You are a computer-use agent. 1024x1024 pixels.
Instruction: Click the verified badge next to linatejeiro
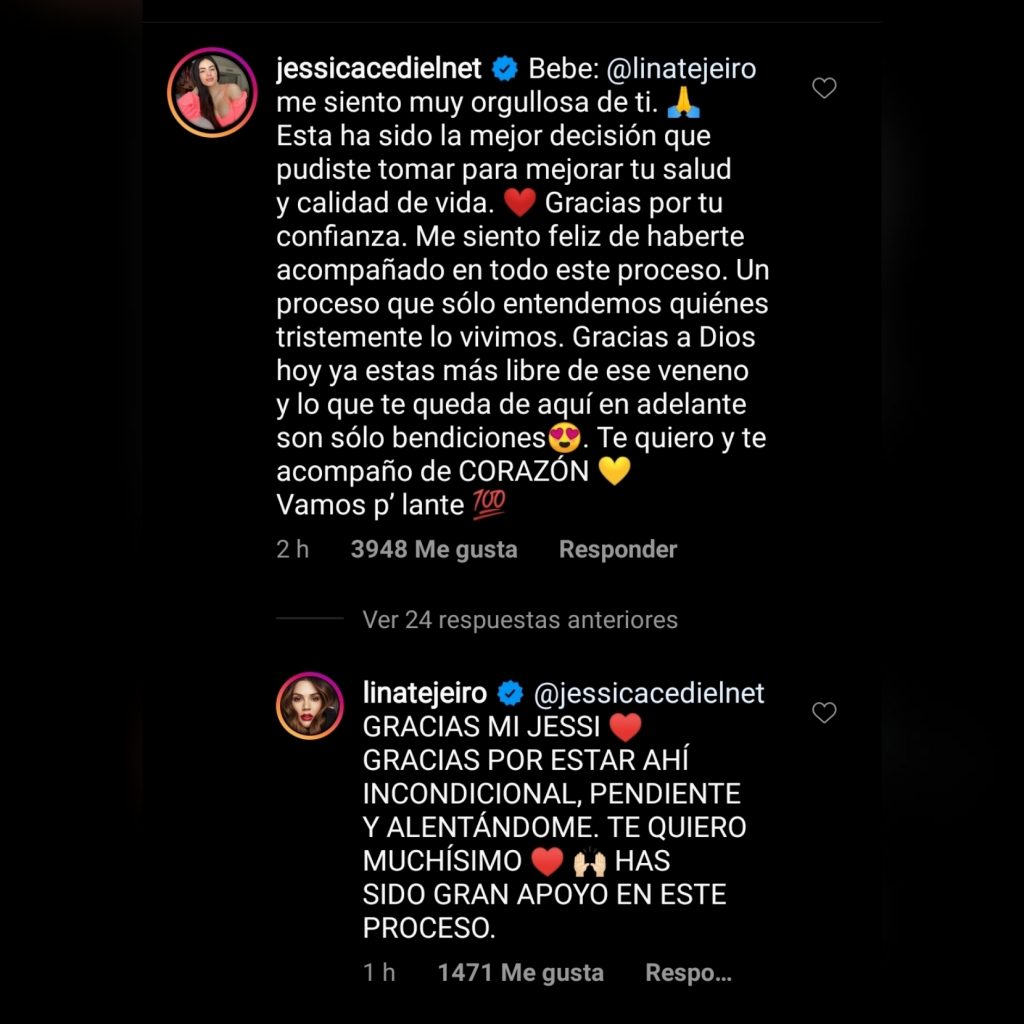pos(510,694)
